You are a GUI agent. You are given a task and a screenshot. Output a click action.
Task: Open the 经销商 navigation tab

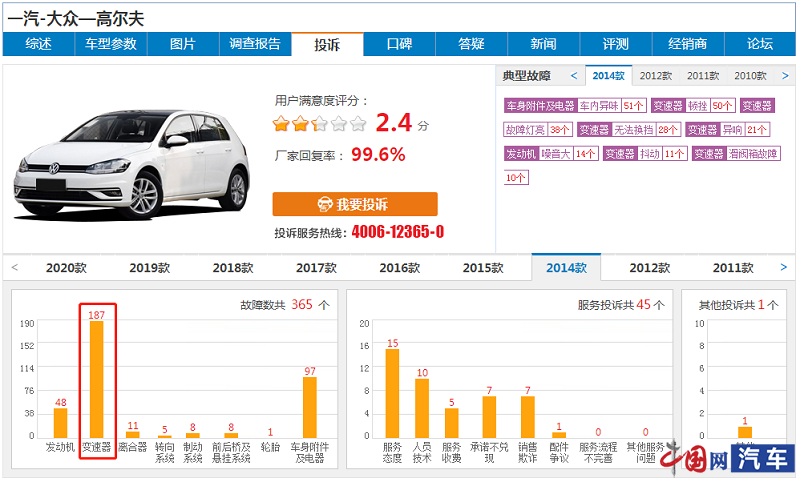pos(687,44)
